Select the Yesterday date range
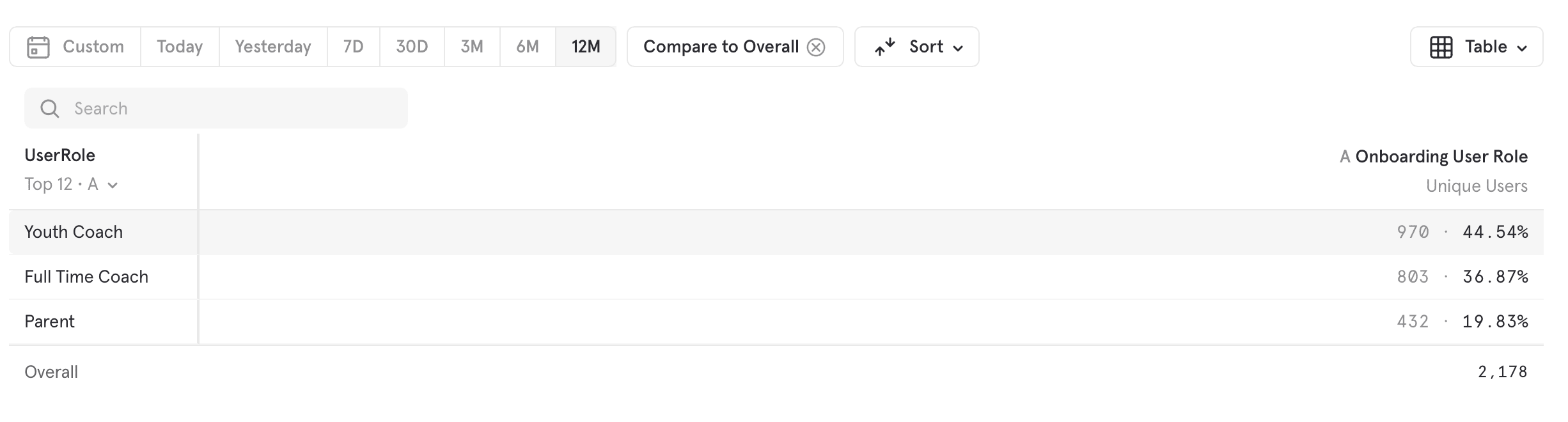 pos(273,47)
